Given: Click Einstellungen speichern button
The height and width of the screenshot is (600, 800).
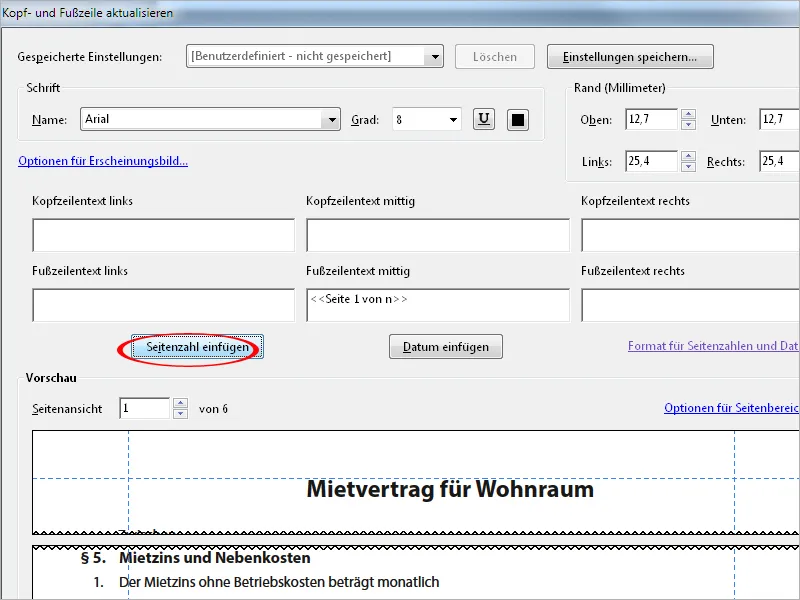Looking at the screenshot, I should (630, 57).
